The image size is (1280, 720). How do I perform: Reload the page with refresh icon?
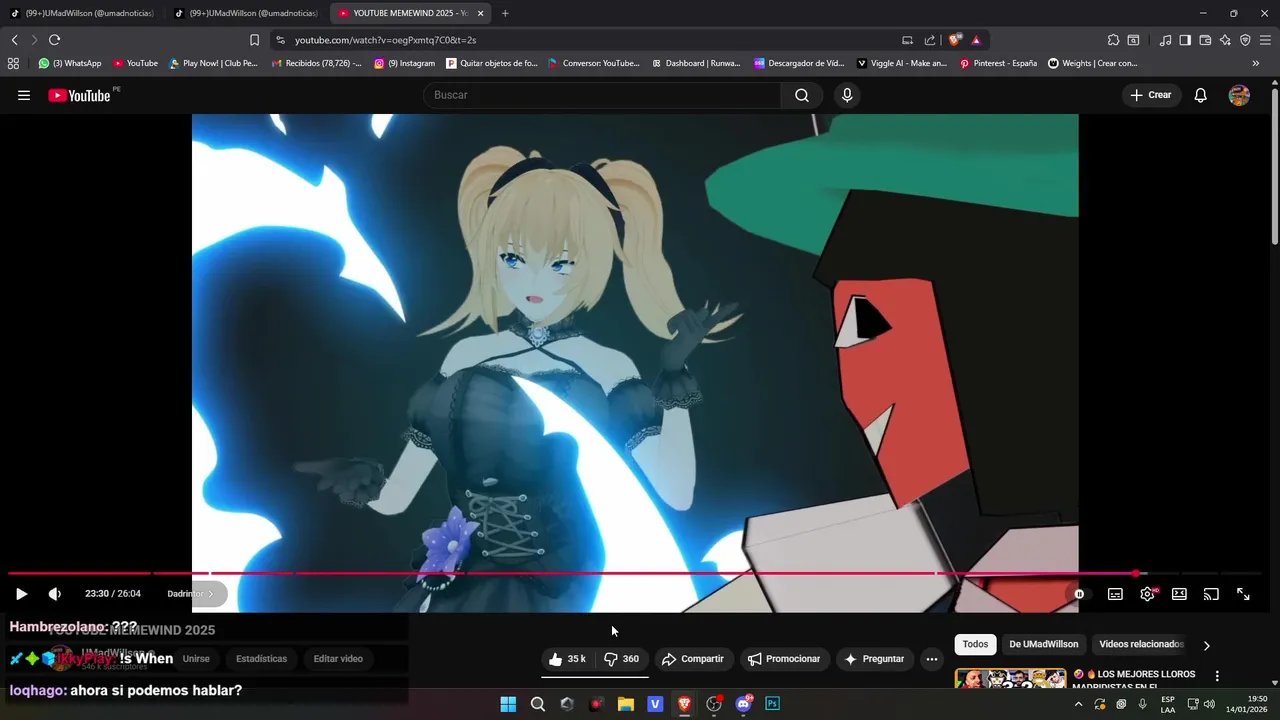tap(54, 40)
